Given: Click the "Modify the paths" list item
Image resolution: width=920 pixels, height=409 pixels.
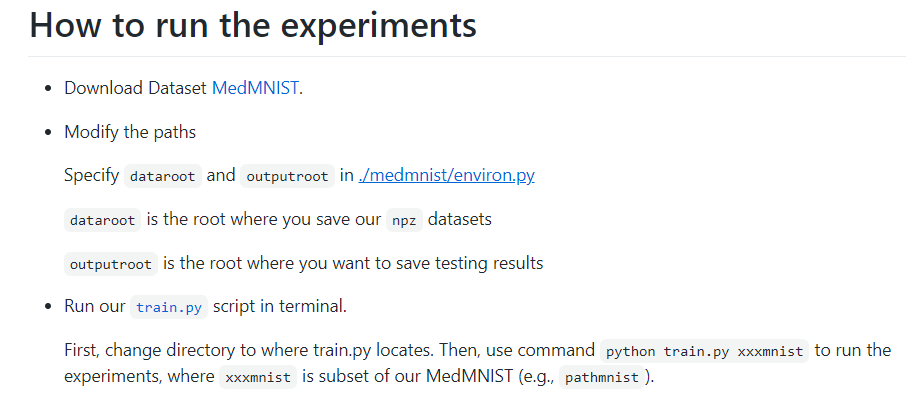Looking at the screenshot, I should coord(130,132).
